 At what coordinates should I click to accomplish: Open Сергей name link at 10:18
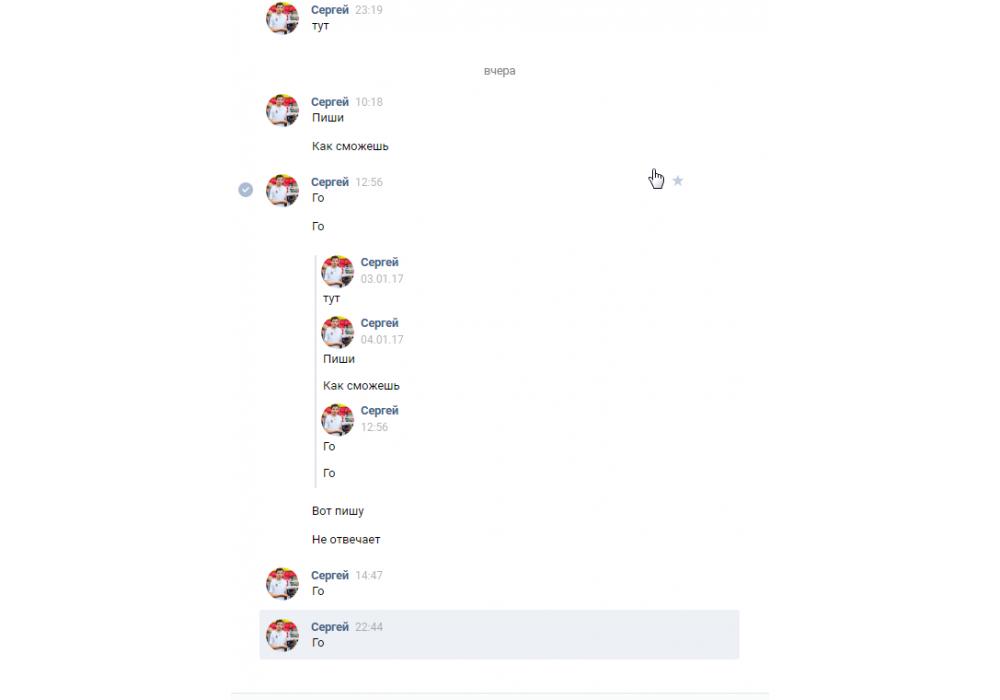(330, 102)
